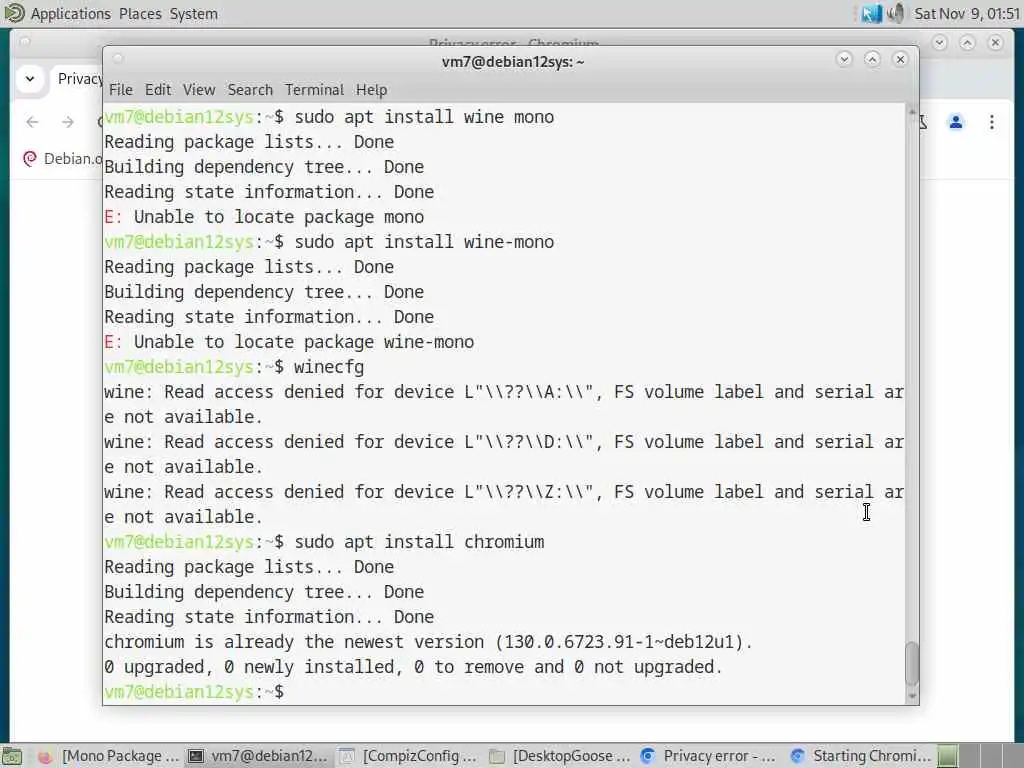Select the first workspace switcher cell
Image resolution: width=1024 pixels, height=768 pixels.
[x=948, y=756]
